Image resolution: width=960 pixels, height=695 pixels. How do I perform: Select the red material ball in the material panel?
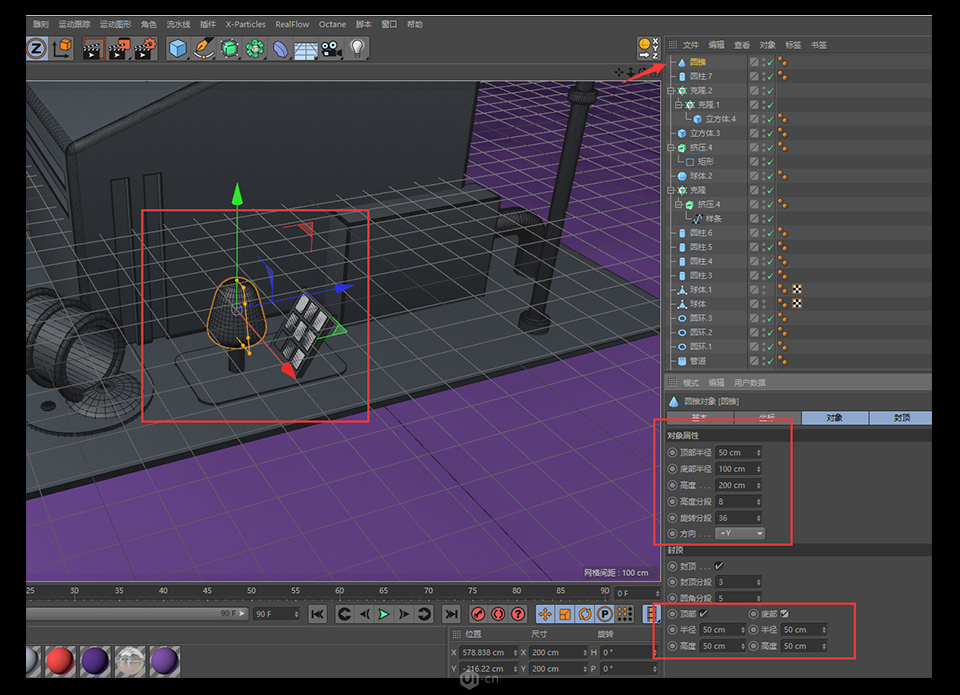pos(60,661)
